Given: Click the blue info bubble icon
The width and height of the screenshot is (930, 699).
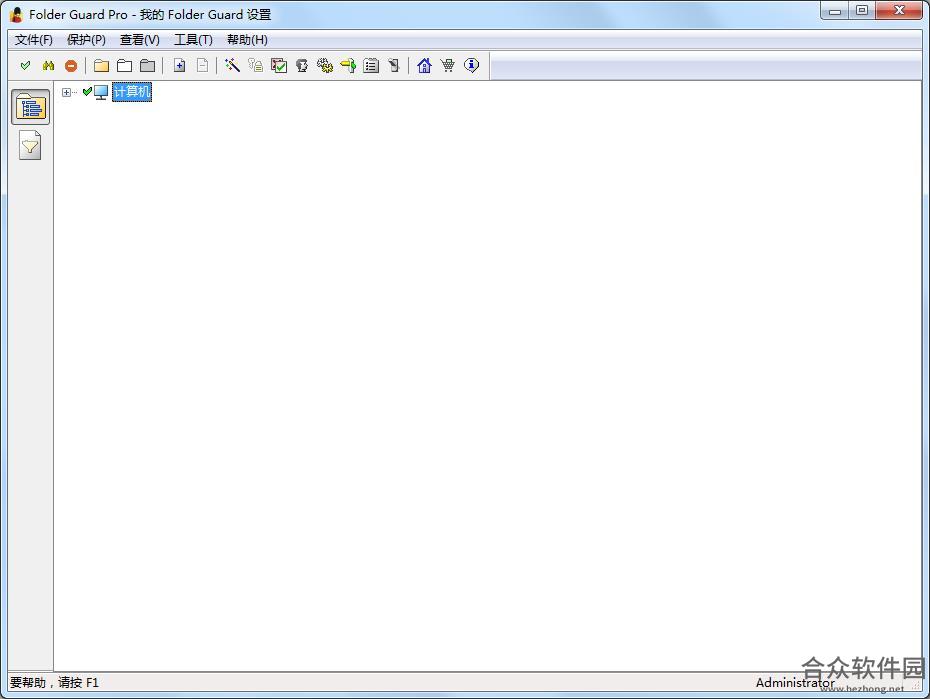Looking at the screenshot, I should tap(472, 65).
